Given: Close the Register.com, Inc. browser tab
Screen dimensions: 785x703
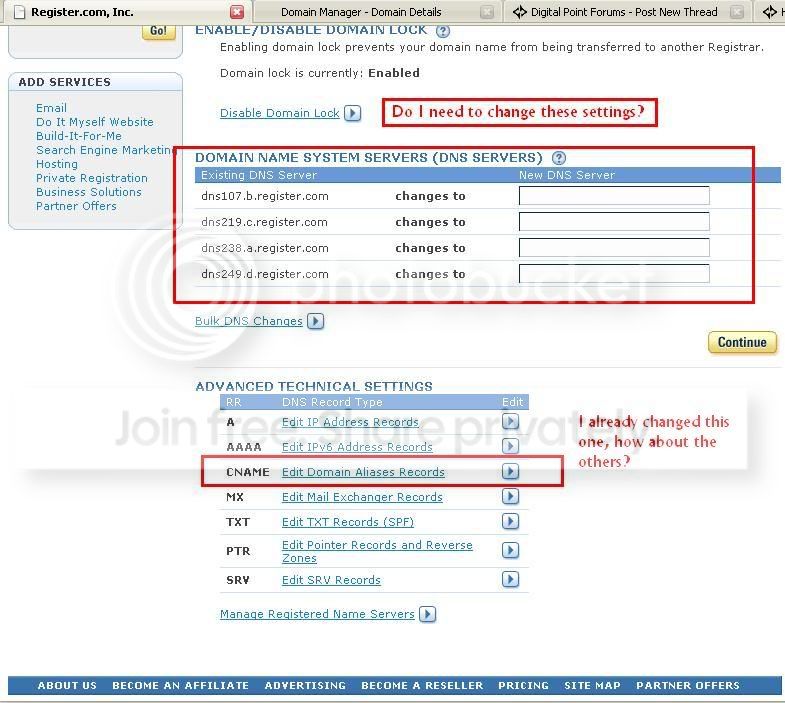Looking at the screenshot, I should [237, 12].
